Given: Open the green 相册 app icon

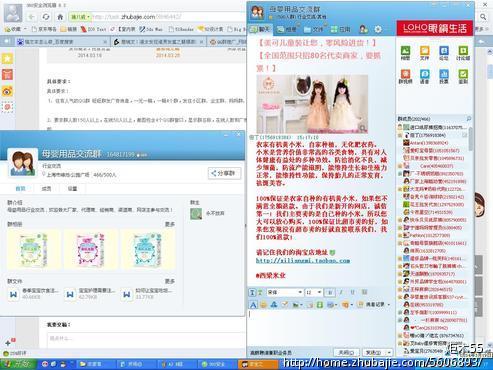Looking at the screenshot, I should 405,53.
